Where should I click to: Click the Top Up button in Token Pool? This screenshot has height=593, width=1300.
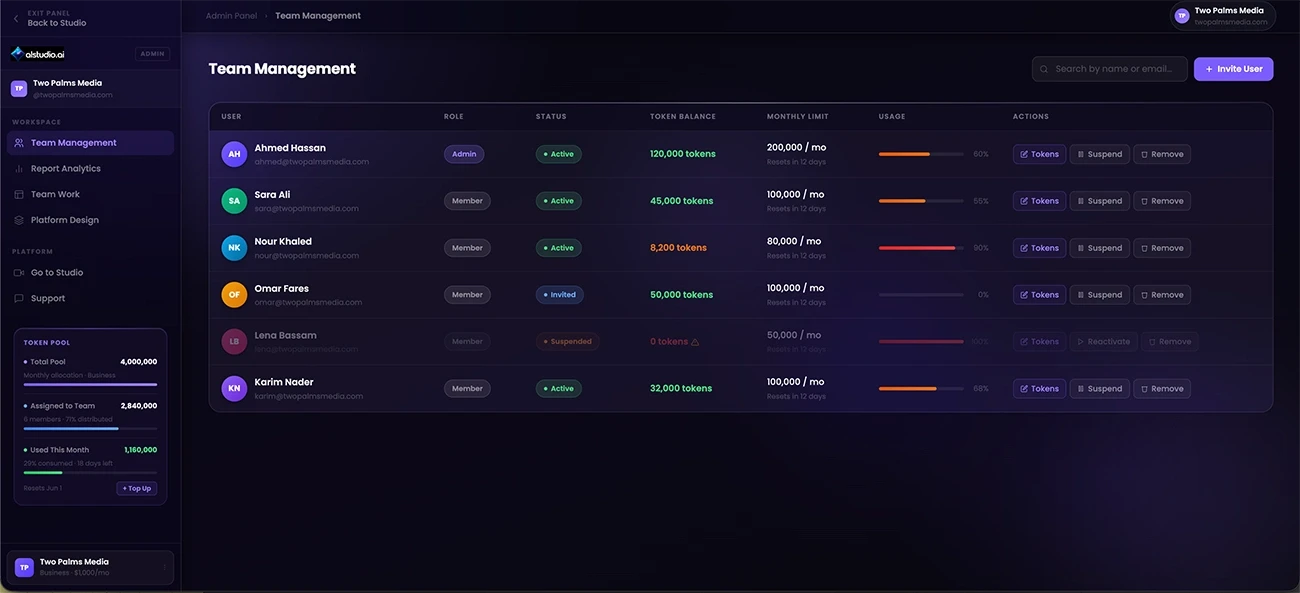(x=137, y=489)
